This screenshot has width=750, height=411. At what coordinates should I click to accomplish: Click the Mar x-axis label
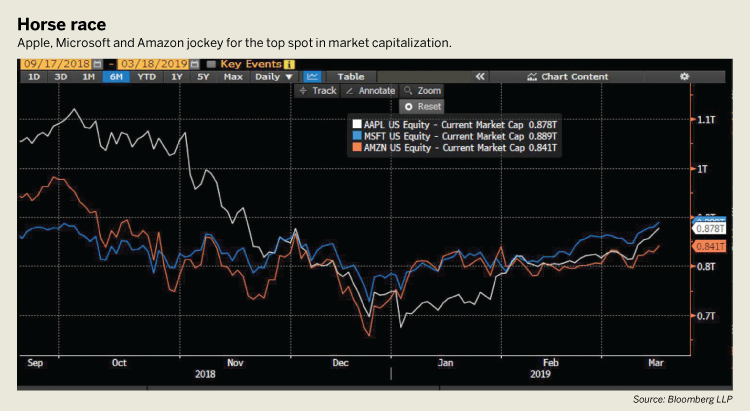656,363
